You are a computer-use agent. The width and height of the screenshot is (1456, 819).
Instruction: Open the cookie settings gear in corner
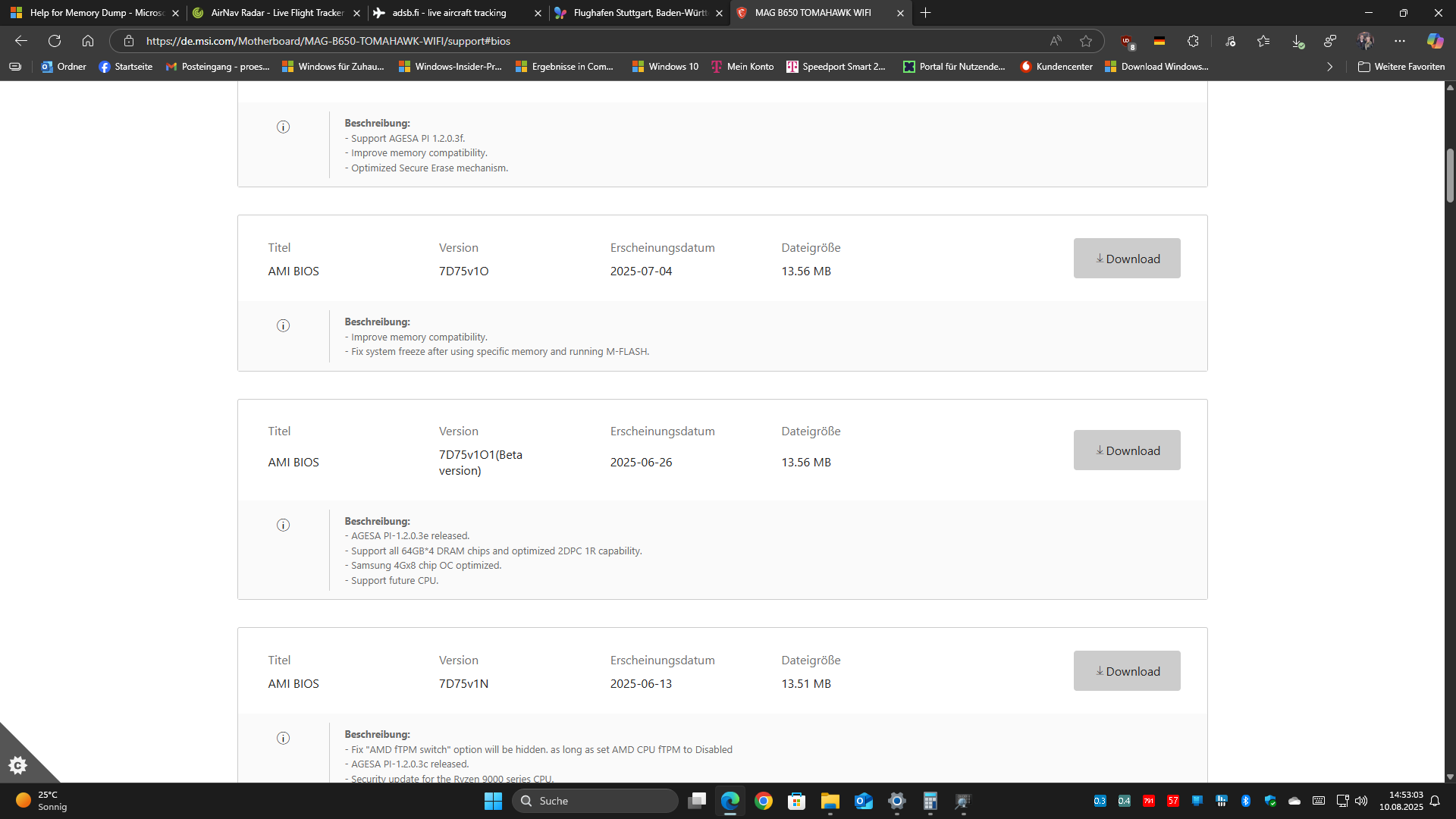coord(17,764)
